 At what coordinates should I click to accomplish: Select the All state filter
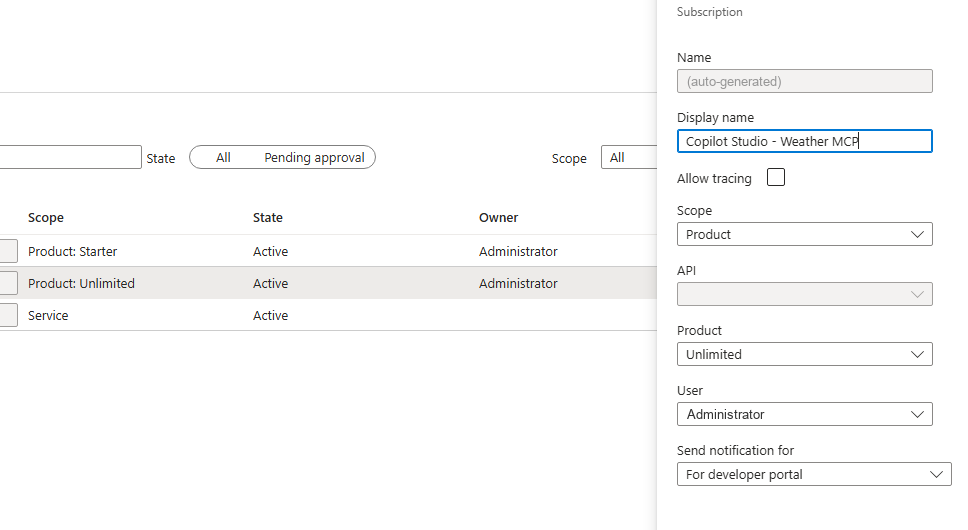[223, 157]
